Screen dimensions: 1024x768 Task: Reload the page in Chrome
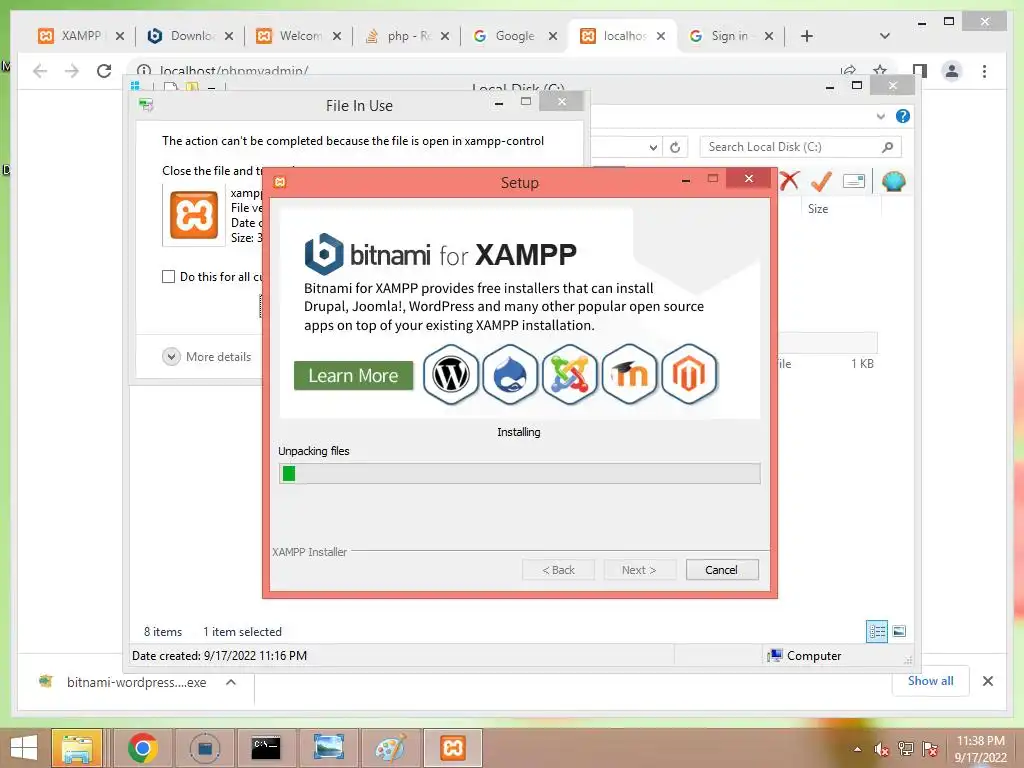click(x=104, y=71)
